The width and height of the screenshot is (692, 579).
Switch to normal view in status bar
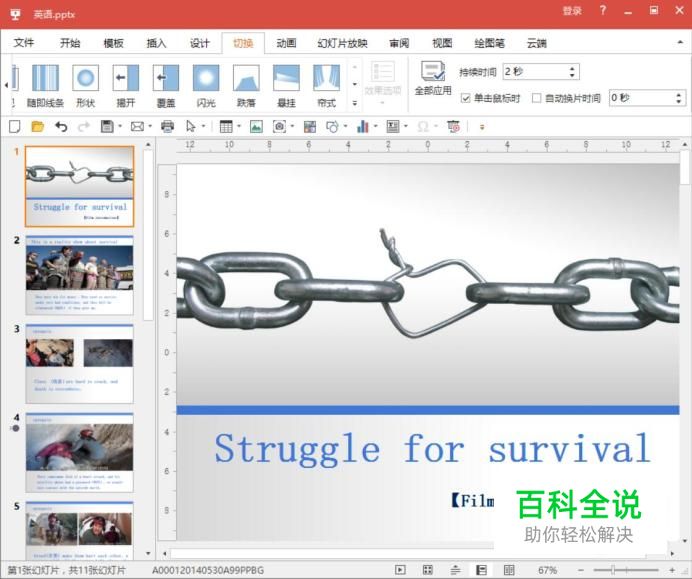click(481, 570)
